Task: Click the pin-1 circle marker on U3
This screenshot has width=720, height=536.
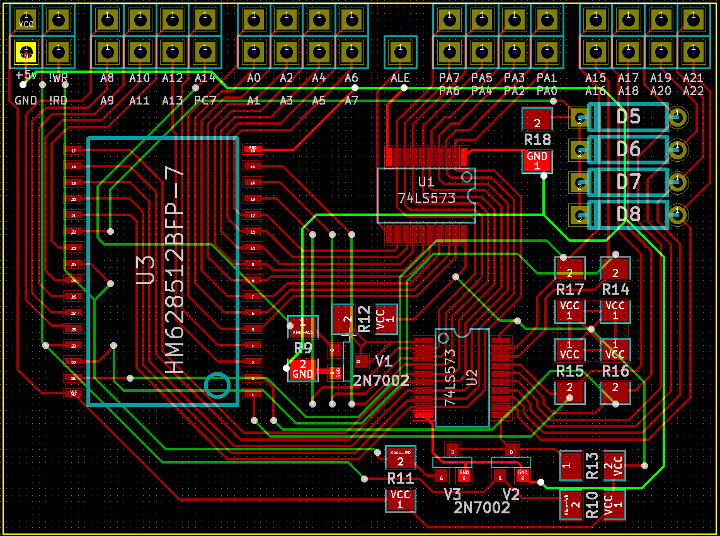Action: pos(216,384)
